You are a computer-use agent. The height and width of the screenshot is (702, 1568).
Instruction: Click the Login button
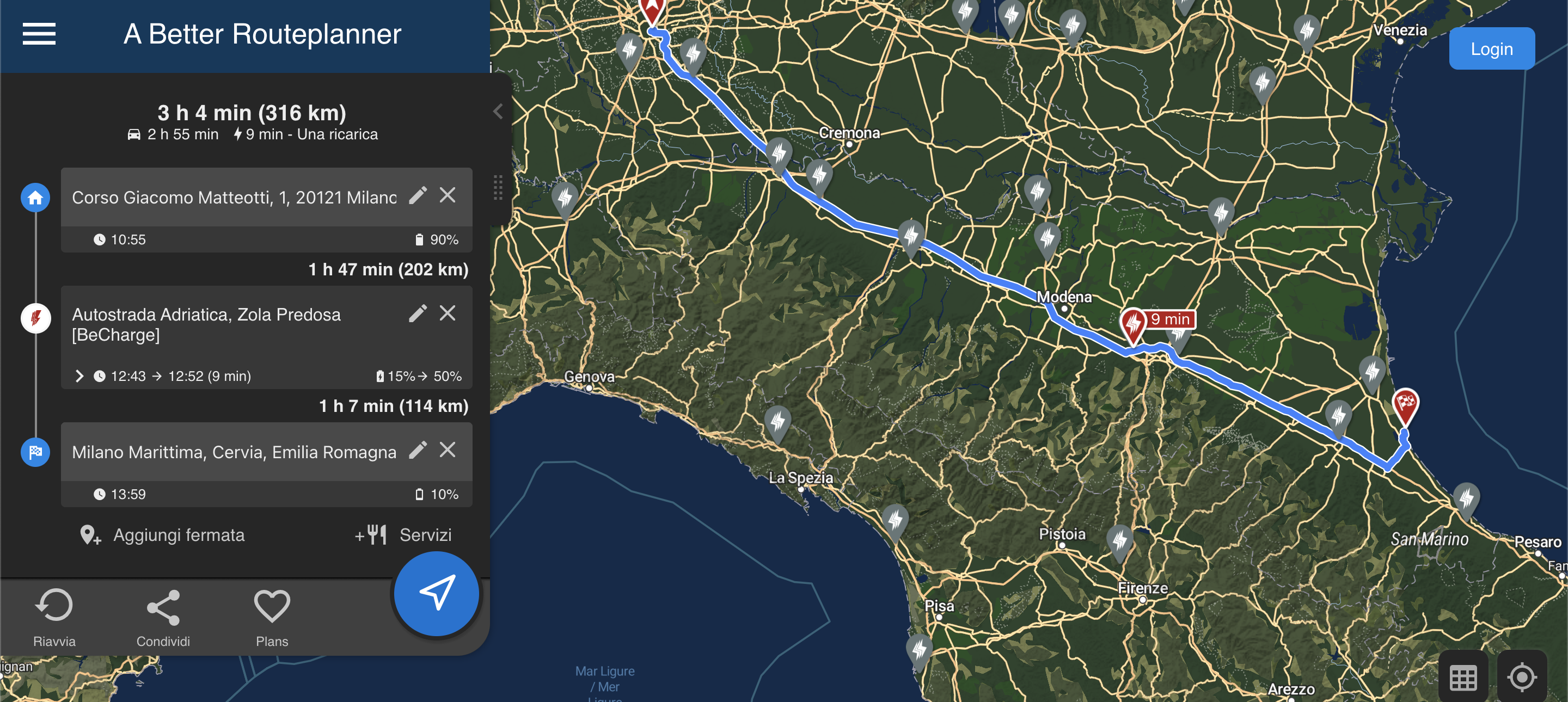click(x=1491, y=48)
